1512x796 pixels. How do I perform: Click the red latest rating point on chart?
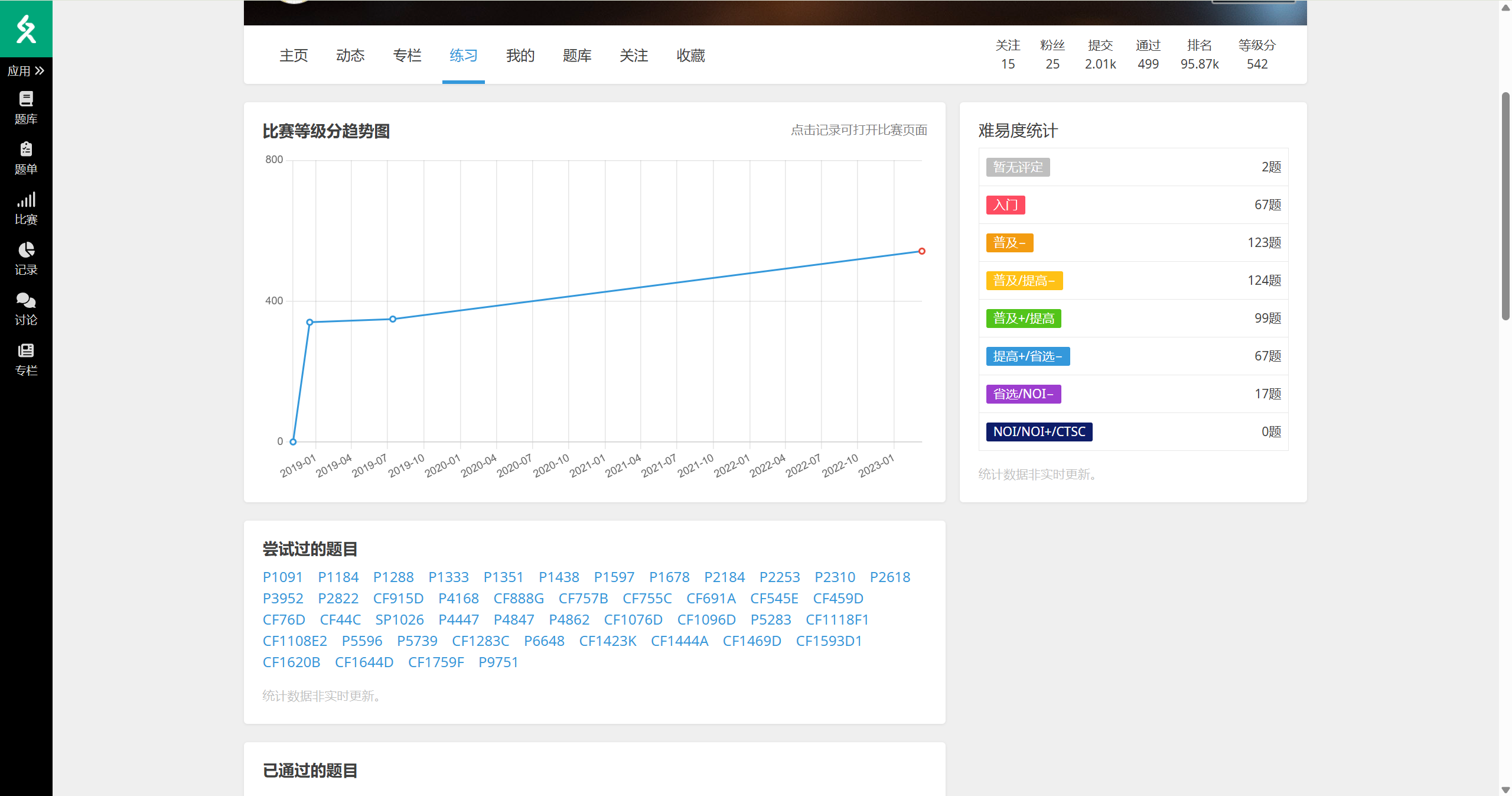[921, 251]
